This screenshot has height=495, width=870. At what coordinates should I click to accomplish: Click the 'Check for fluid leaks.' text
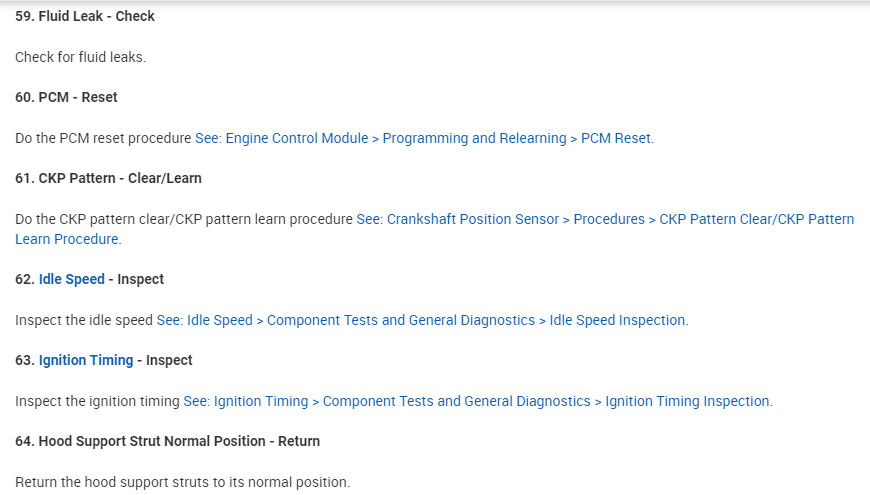click(x=80, y=57)
